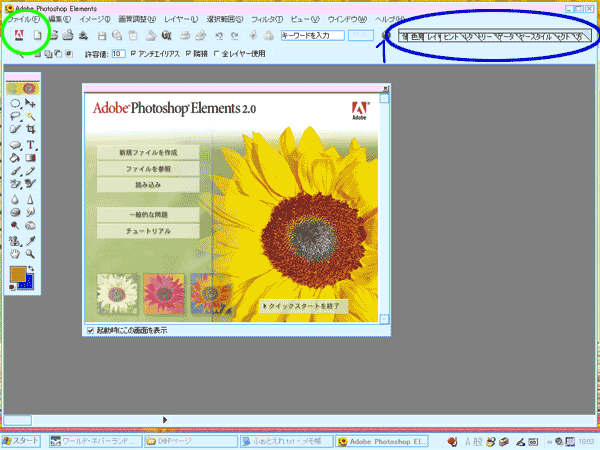
Task: Toggle the 隣接 checkbox
Action: (x=187, y=53)
